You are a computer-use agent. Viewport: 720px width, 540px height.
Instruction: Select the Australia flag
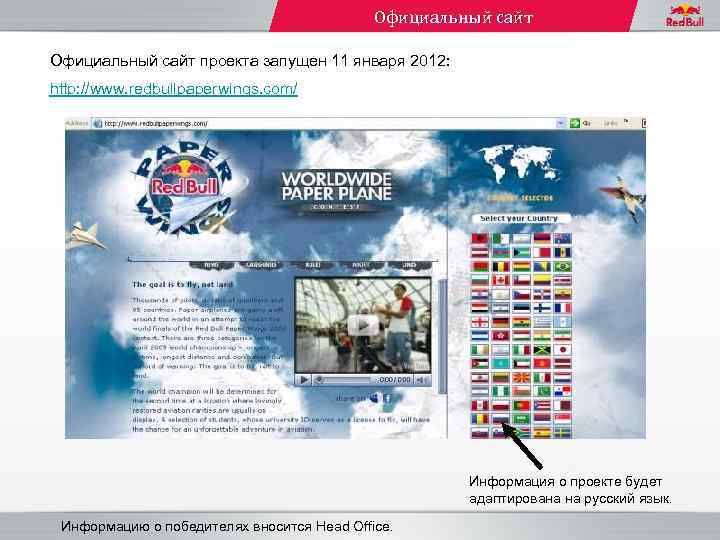[562, 239]
